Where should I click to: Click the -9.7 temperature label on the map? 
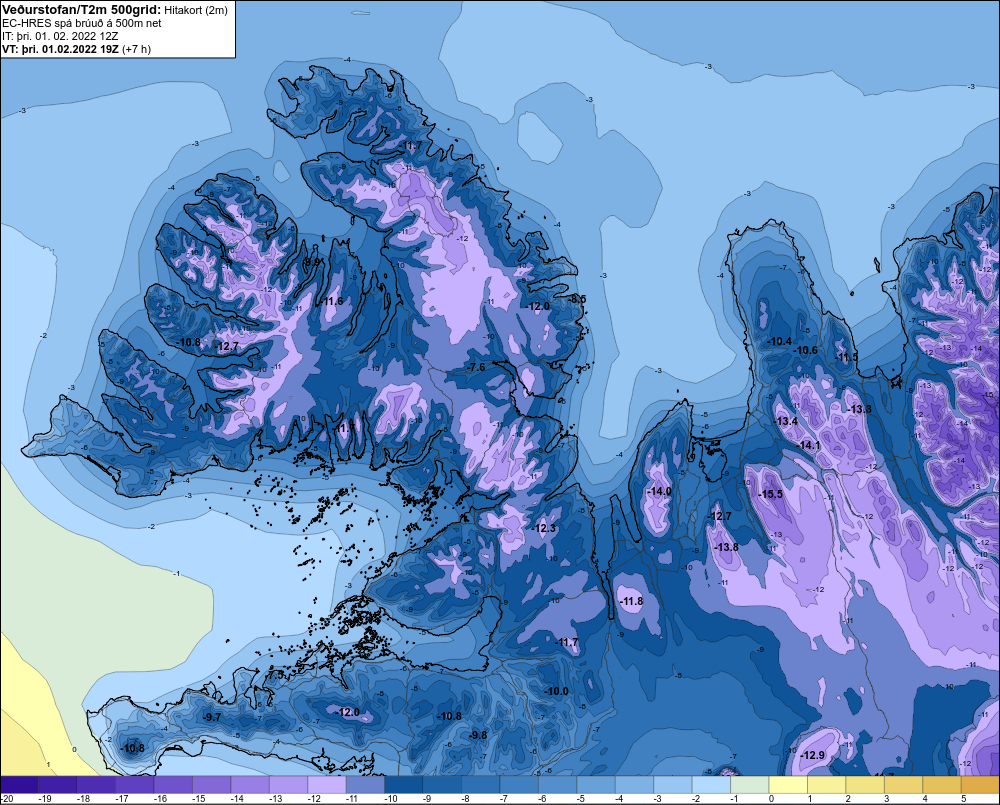tap(212, 718)
